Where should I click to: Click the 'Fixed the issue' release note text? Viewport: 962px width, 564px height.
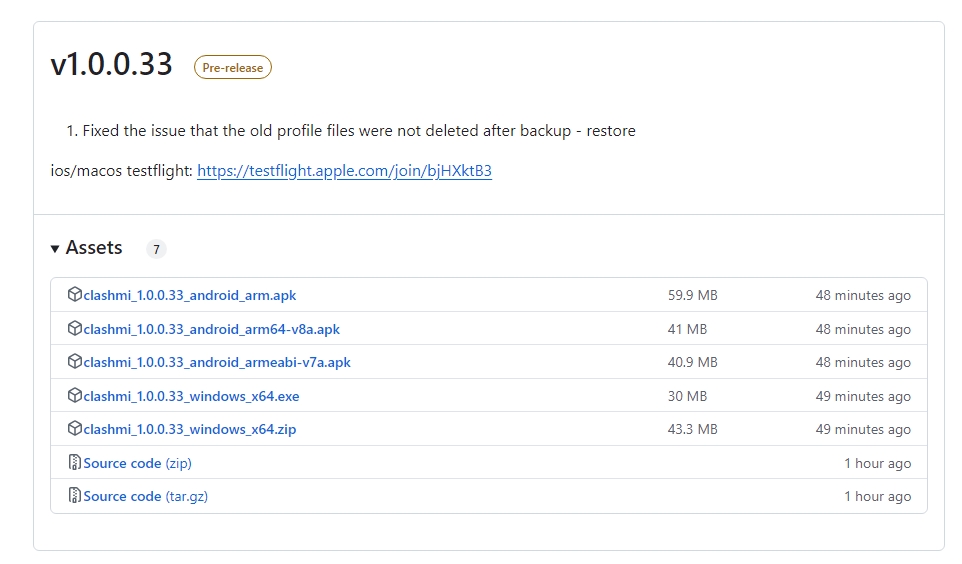pyautogui.click(x=359, y=131)
